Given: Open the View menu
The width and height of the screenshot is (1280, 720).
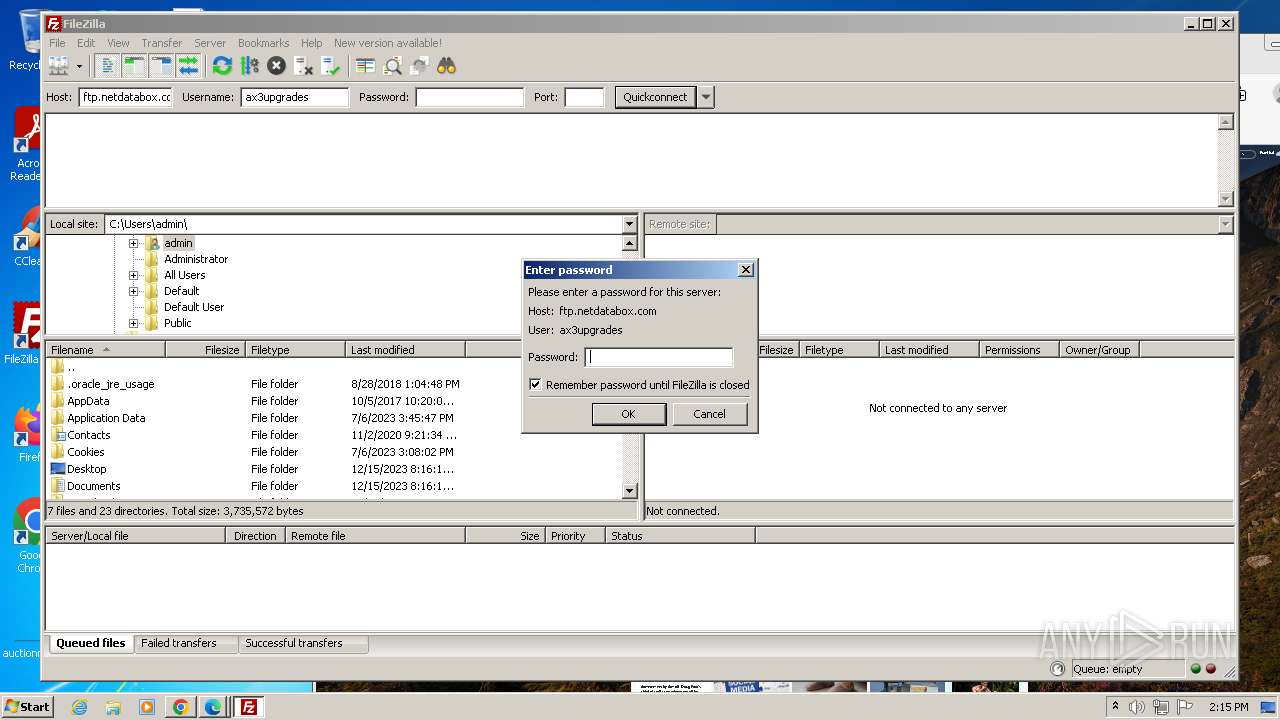Looking at the screenshot, I should pyautogui.click(x=118, y=43).
